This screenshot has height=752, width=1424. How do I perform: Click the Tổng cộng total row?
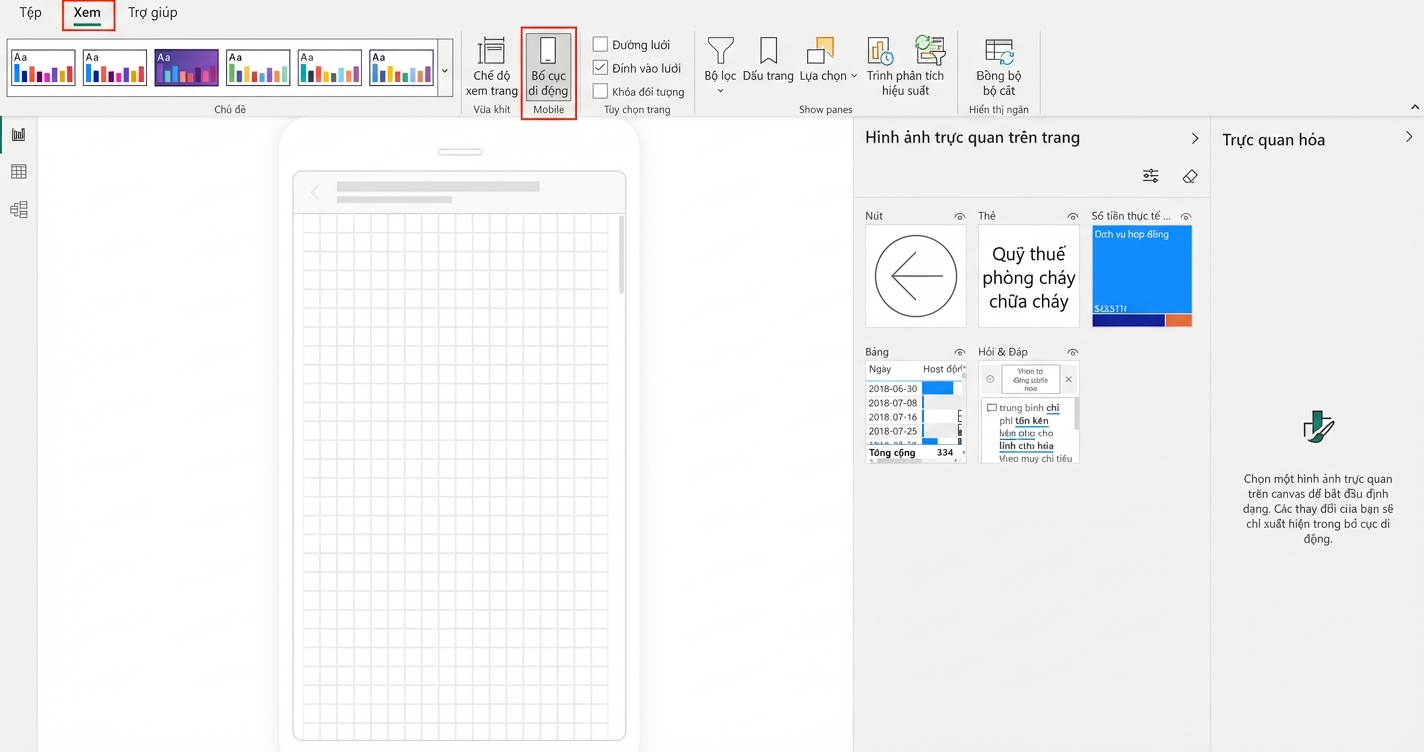(x=914, y=453)
